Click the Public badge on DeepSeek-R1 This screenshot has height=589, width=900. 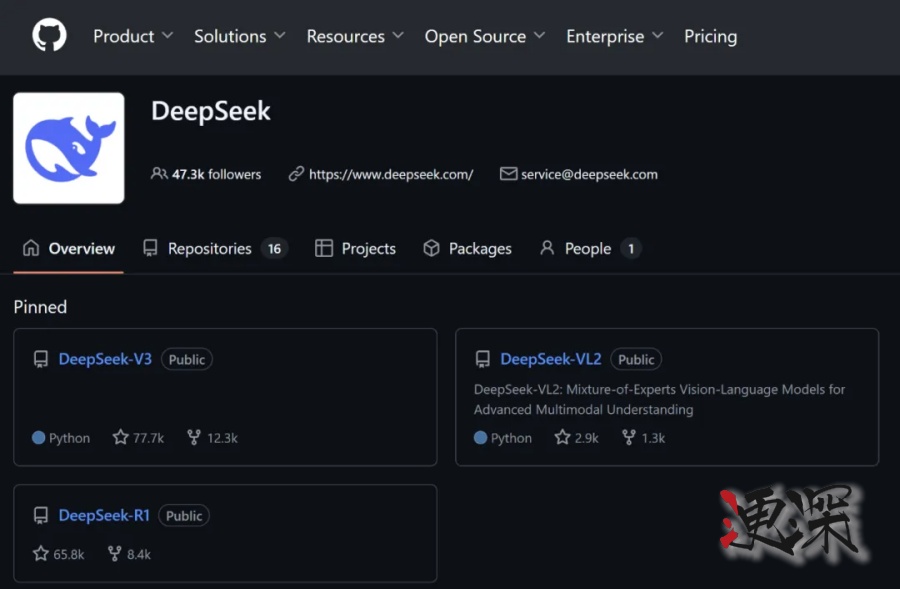pyautogui.click(x=183, y=515)
